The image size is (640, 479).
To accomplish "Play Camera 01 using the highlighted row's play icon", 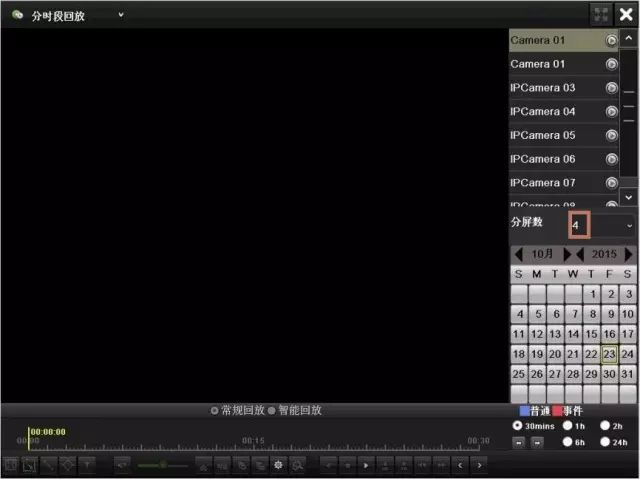I will point(611,40).
